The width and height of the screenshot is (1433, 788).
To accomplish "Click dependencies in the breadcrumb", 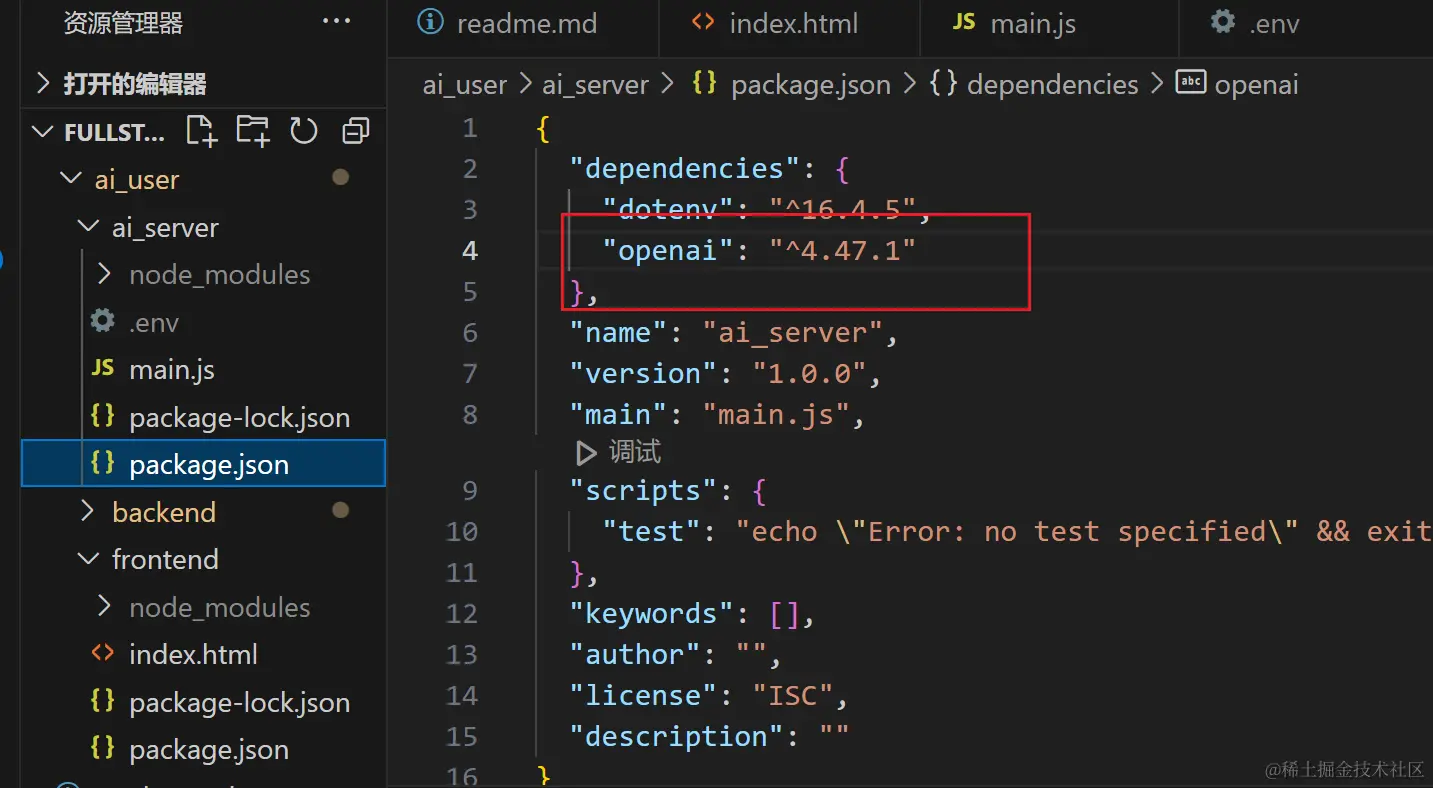I will point(1053,85).
